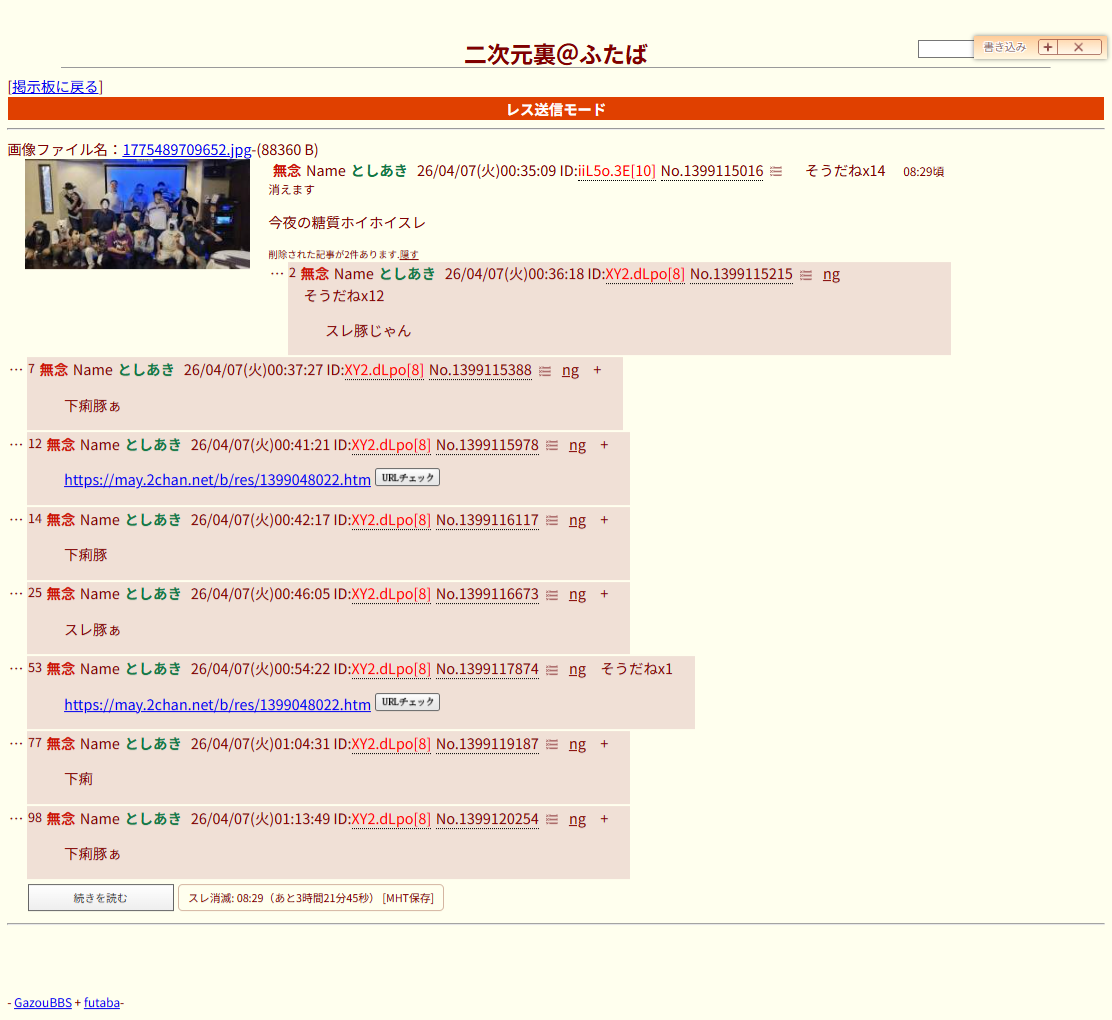Return to board via 掲示板に戻る link
The height and width of the screenshot is (1020, 1112).
pyautogui.click(x=55, y=87)
